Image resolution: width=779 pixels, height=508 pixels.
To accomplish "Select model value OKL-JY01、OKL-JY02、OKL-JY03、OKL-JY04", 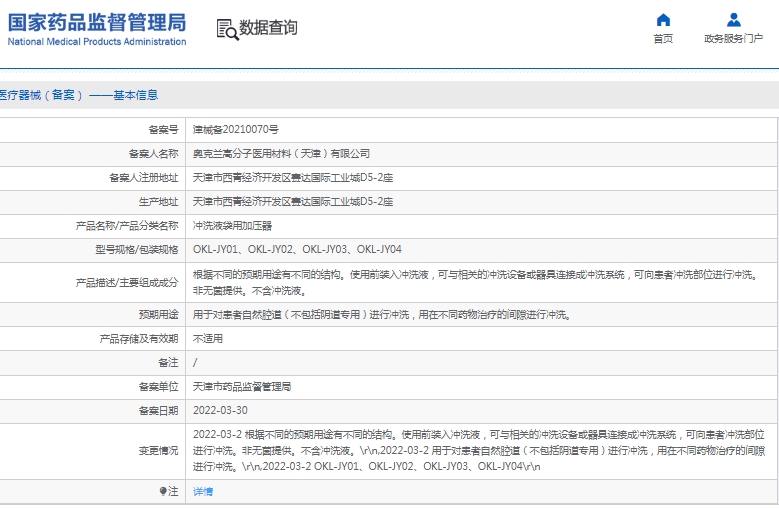I will coord(297,249).
